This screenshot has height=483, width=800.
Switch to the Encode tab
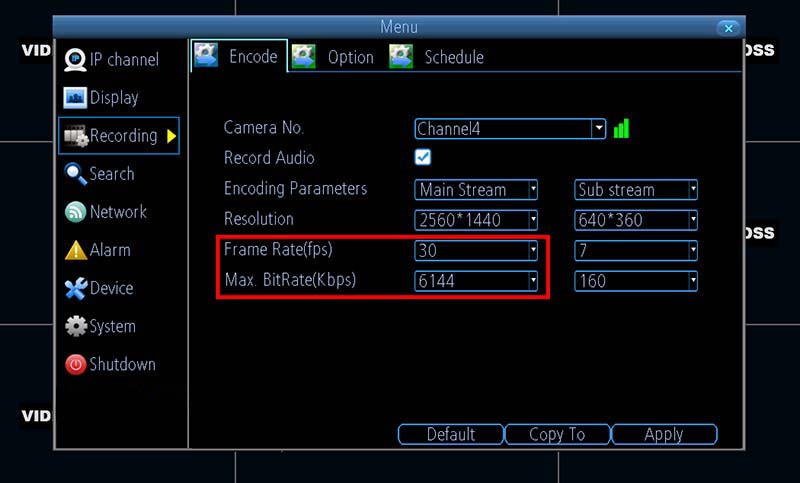pos(239,56)
